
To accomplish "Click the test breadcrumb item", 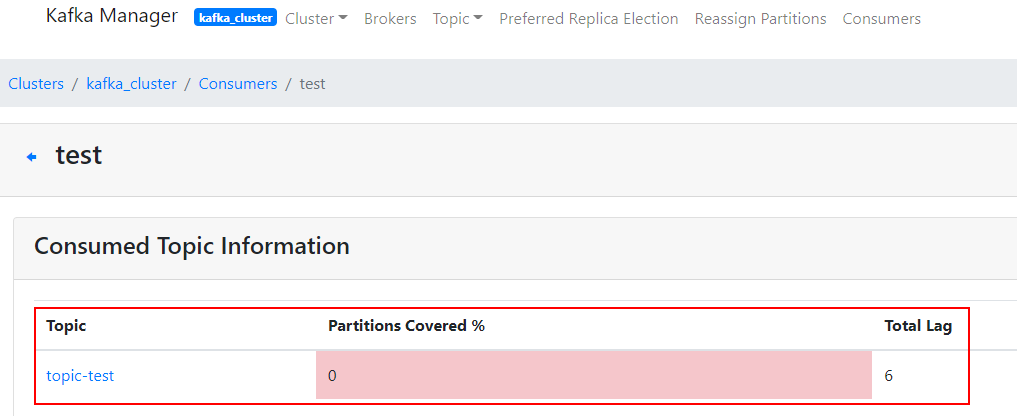I will point(312,84).
